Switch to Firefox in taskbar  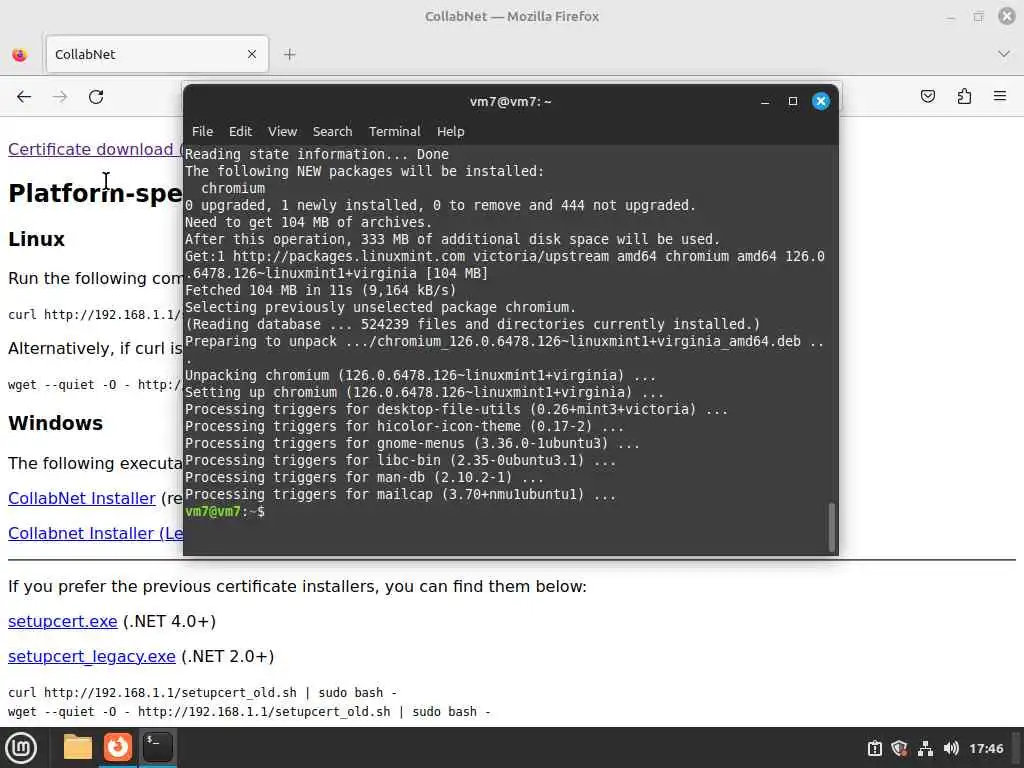tap(118, 747)
